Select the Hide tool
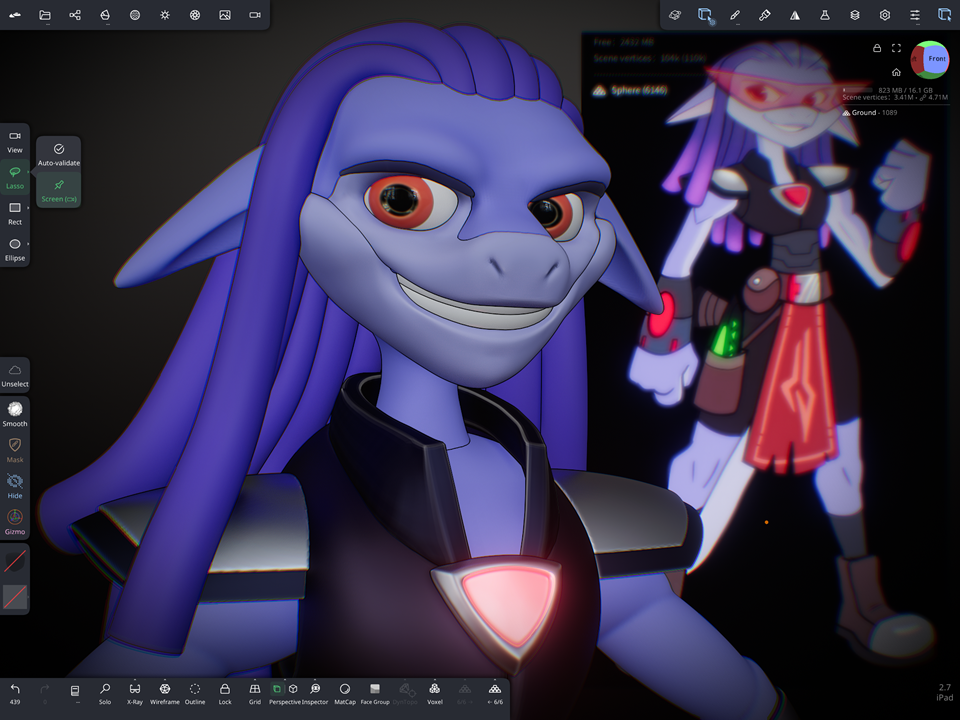Image resolution: width=960 pixels, height=720 pixels. click(x=15, y=487)
